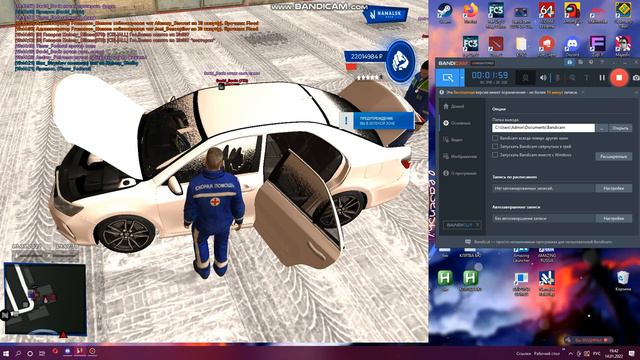Open the Bandicam Home tab
Screen dimensions: 640x360
click(x=454, y=106)
